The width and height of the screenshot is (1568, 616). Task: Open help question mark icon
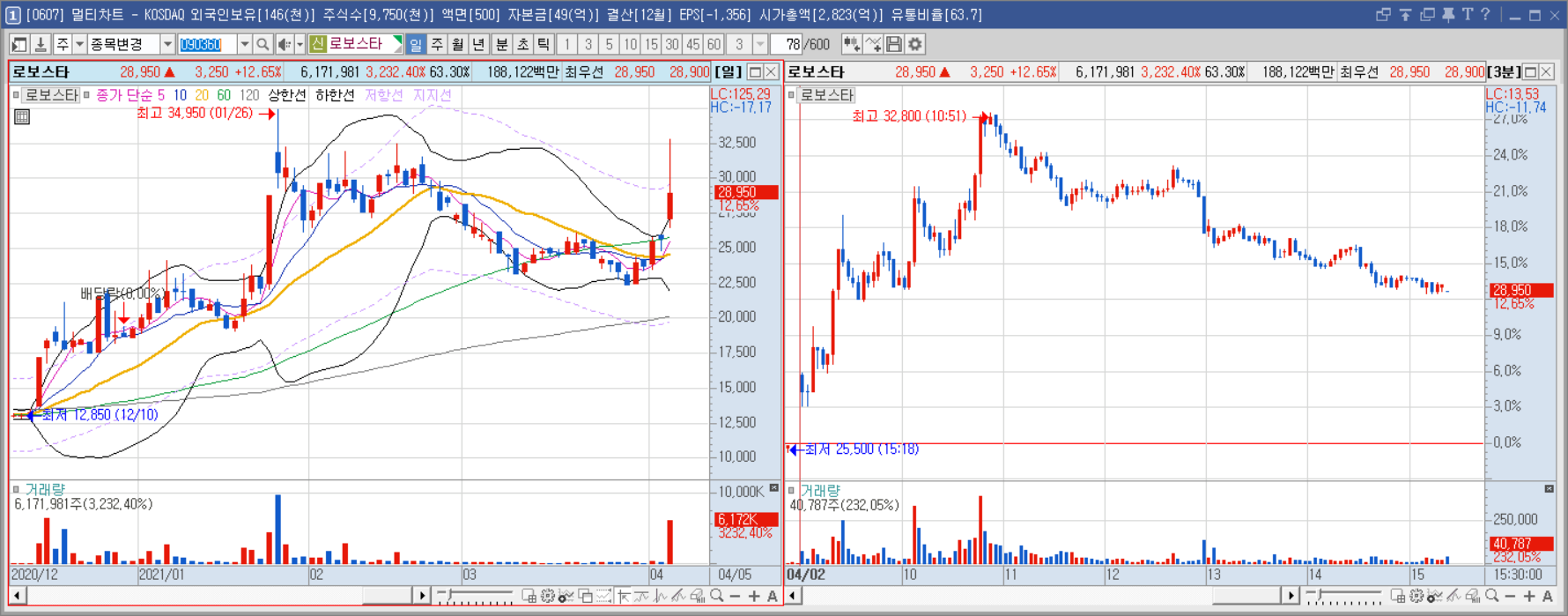coord(1485,14)
